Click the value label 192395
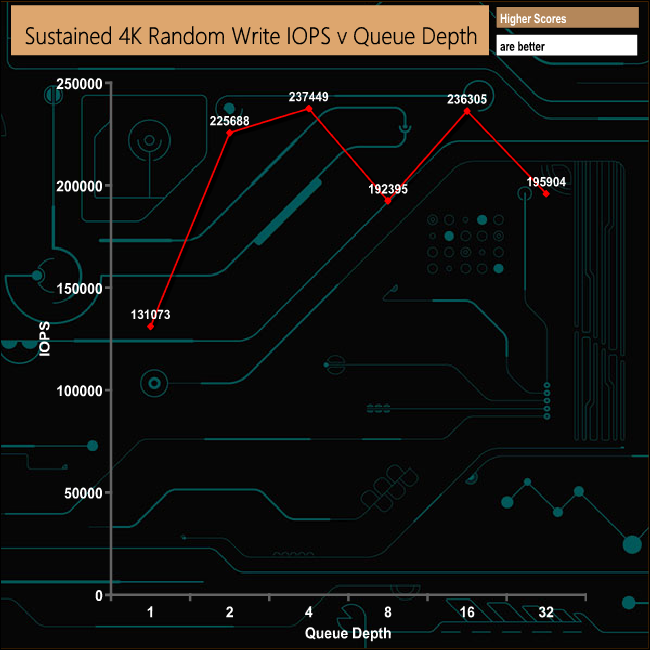 [388, 189]
